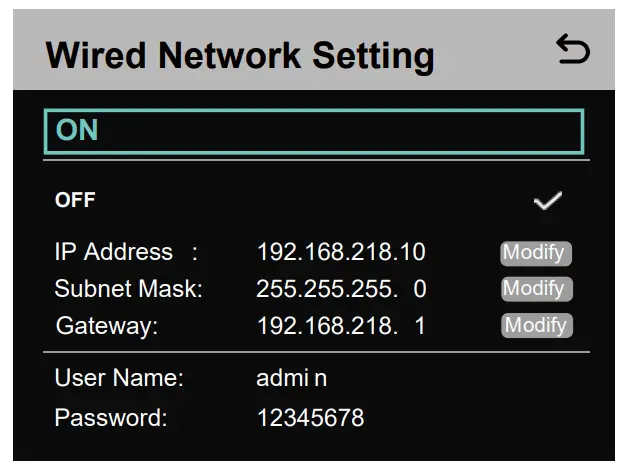
Task: Click the Password label
Action: point(110,417)
